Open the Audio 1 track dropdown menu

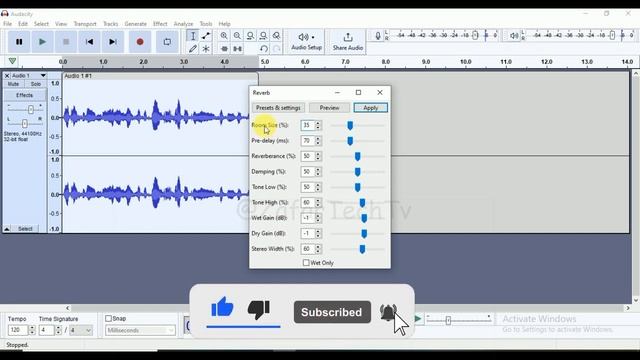pos(43,76)
